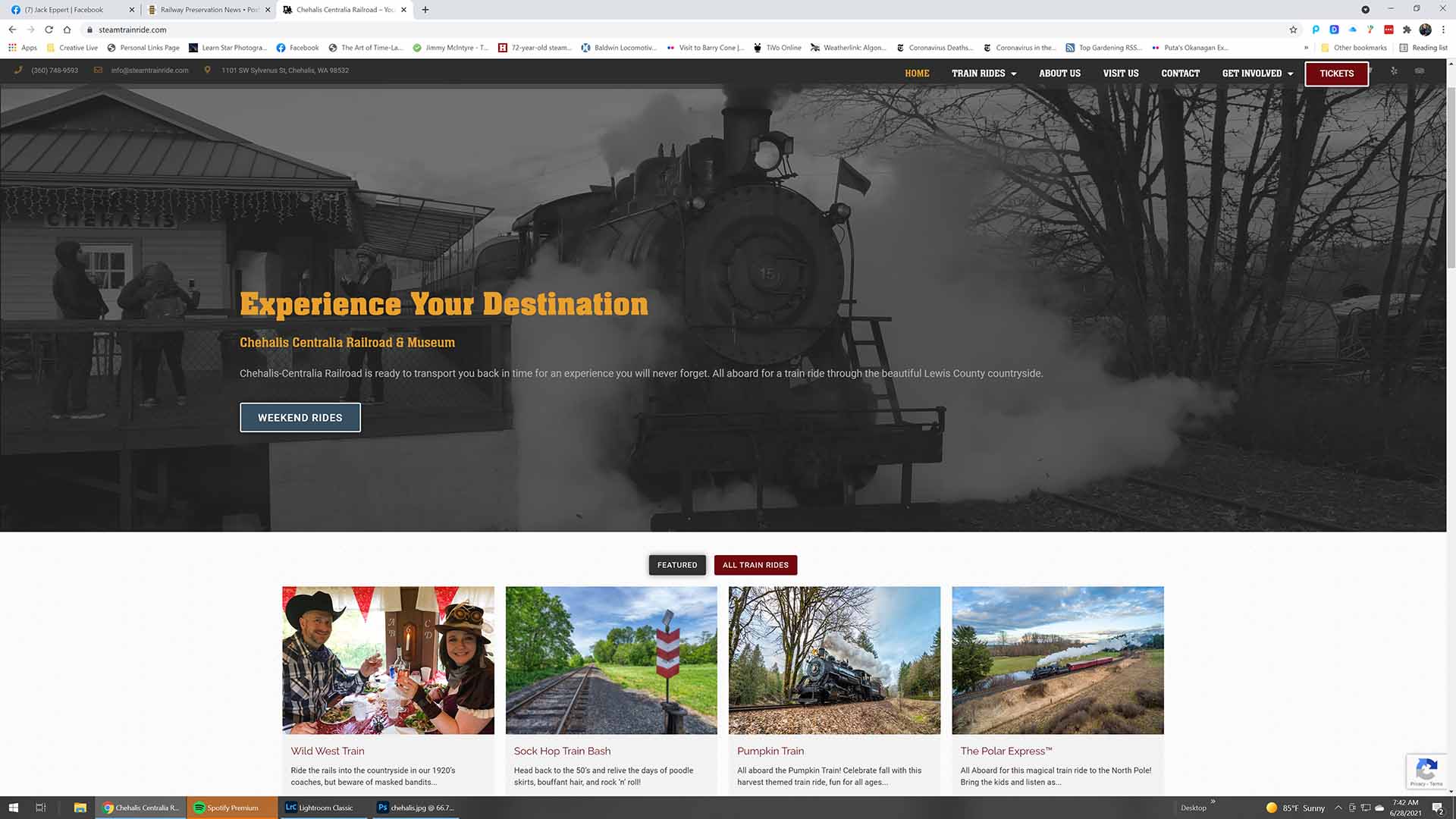Show the overflow bookmarks chevron
Screen dimensions: 1456x819
(1306, 48)
